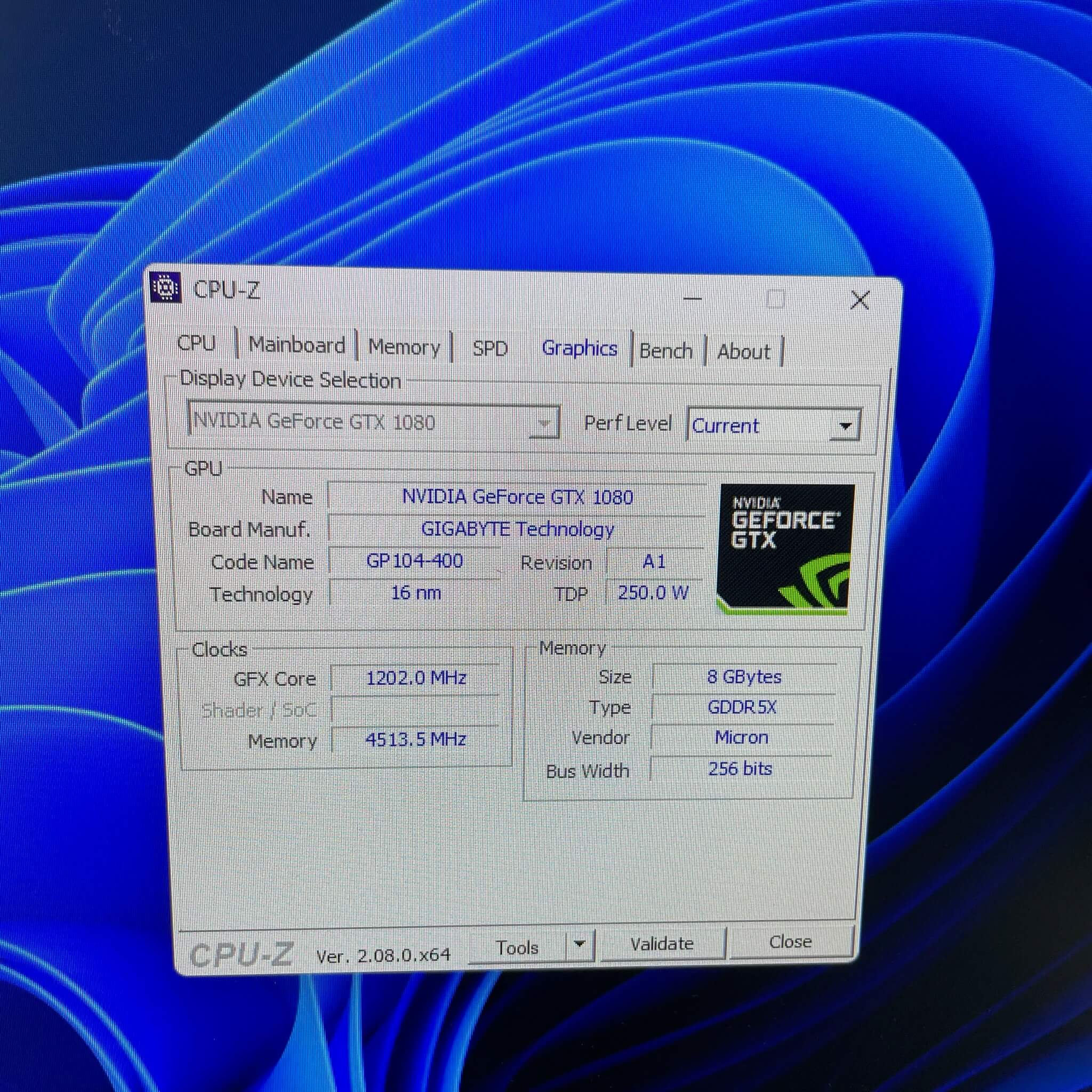1092x1092 pixels.
Task: Click the A1 revision value
Action: coord(655,562)
